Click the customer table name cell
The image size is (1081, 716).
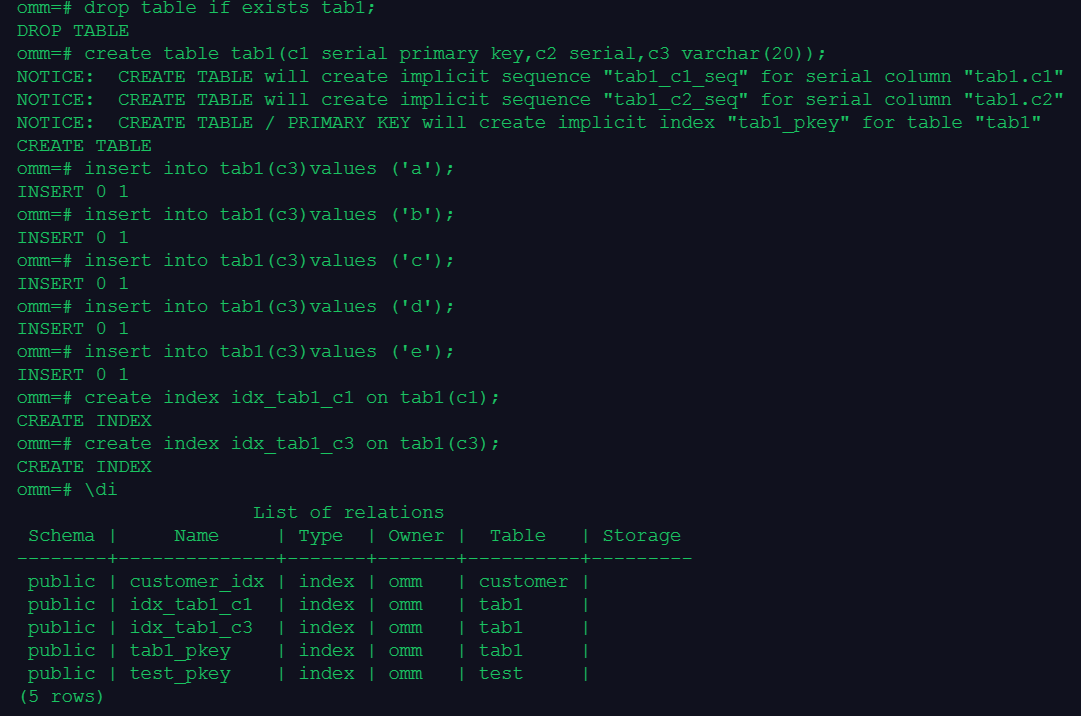tap(523, 582)
